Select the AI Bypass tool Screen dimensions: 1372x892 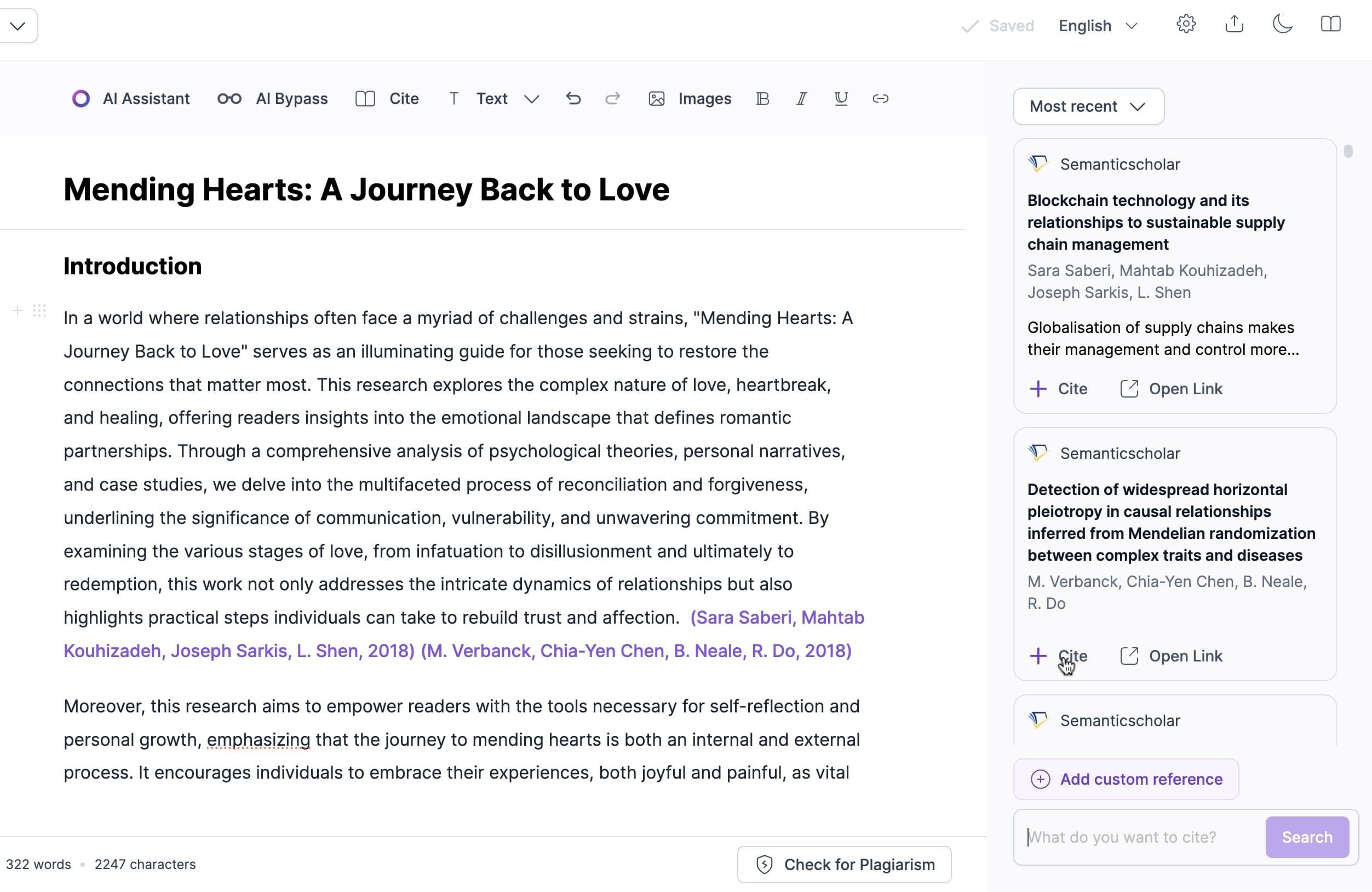(x=273, y=99)
